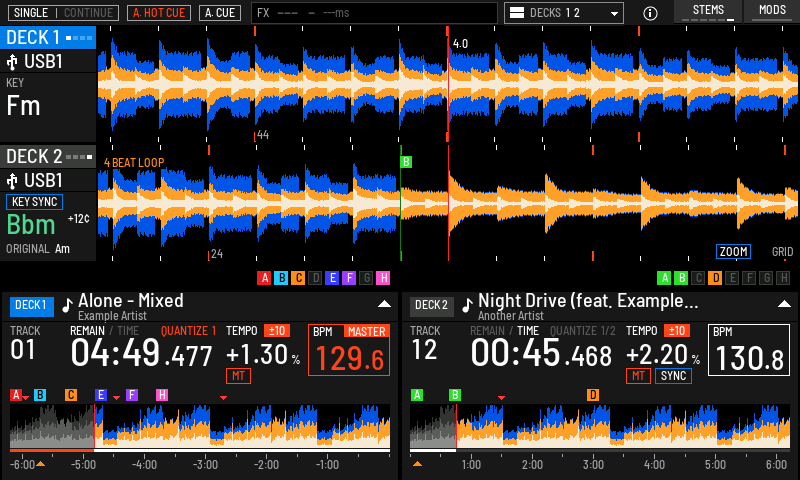Toggle Deck 1 MT master tempo

[238, 376]
